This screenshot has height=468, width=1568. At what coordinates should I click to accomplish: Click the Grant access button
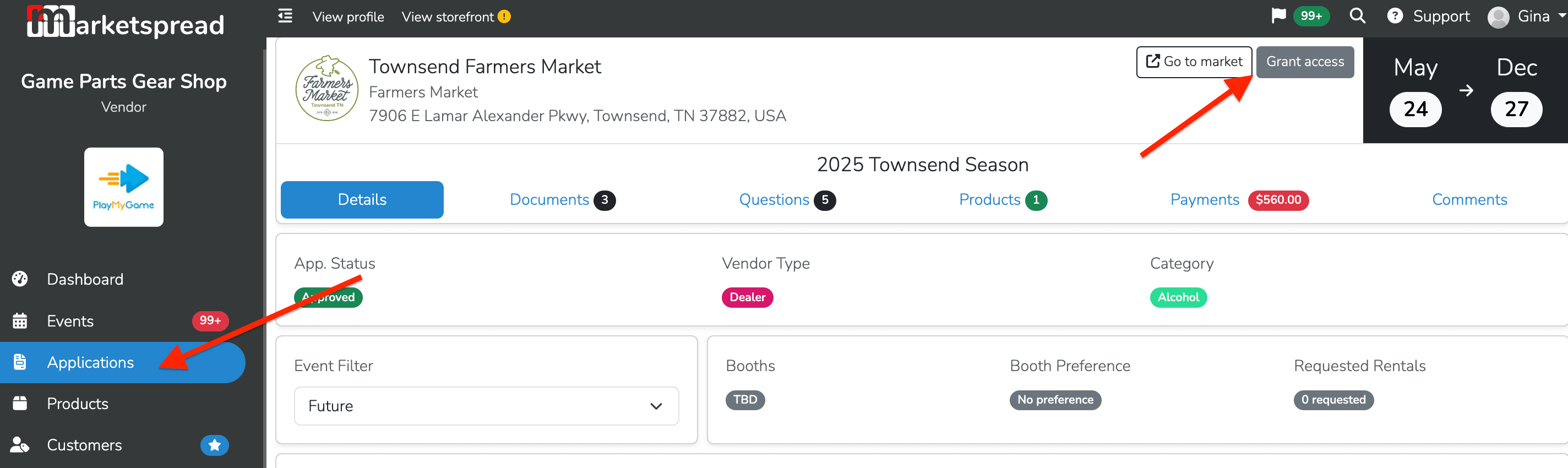pos(1305,62)
